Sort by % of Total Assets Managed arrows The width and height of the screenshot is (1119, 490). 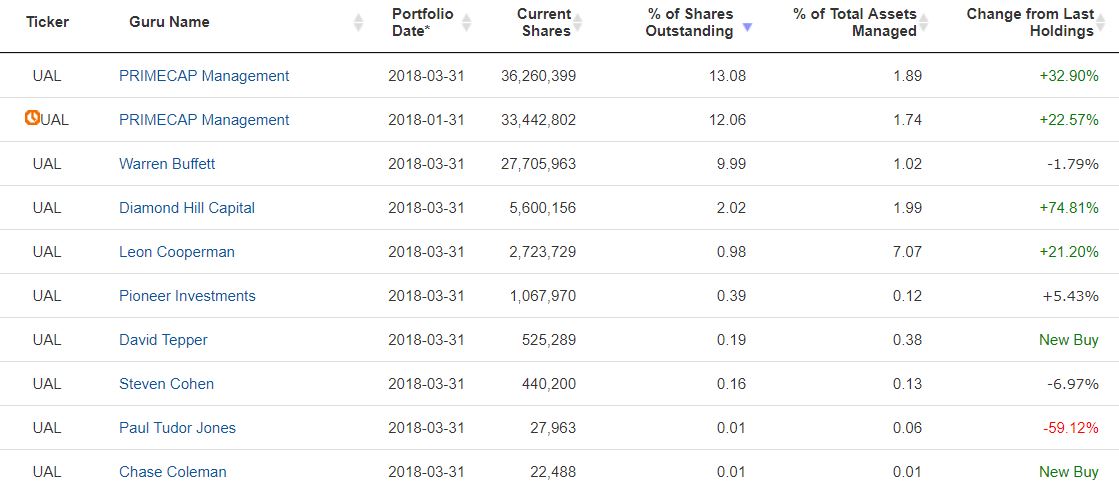[923, 23]
